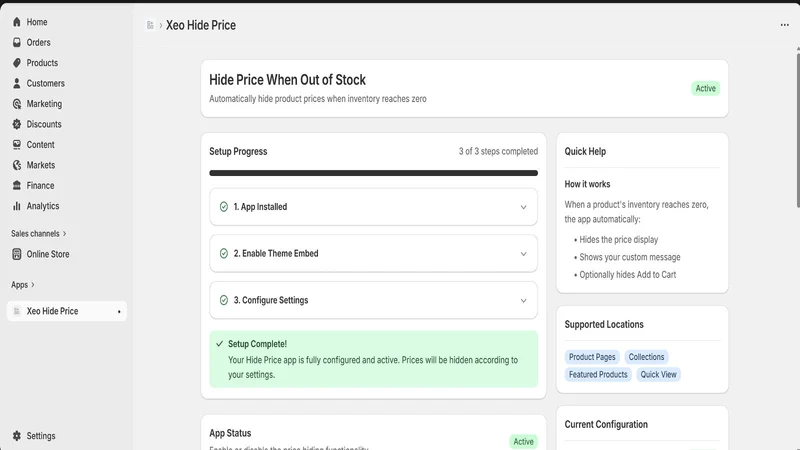Viewport: 800px width, 450px height.
Task: Click the Settings gear icon
Action: tap(17, 436)
